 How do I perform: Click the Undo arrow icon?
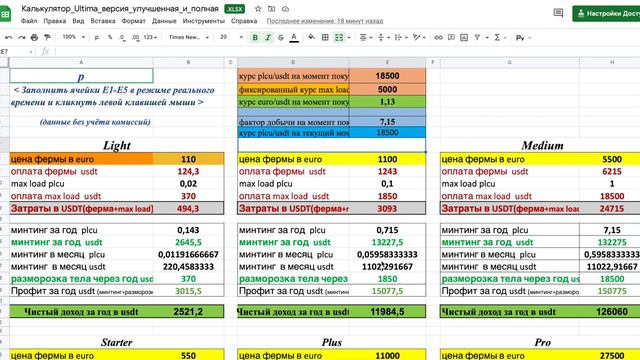tap(9, 38)
